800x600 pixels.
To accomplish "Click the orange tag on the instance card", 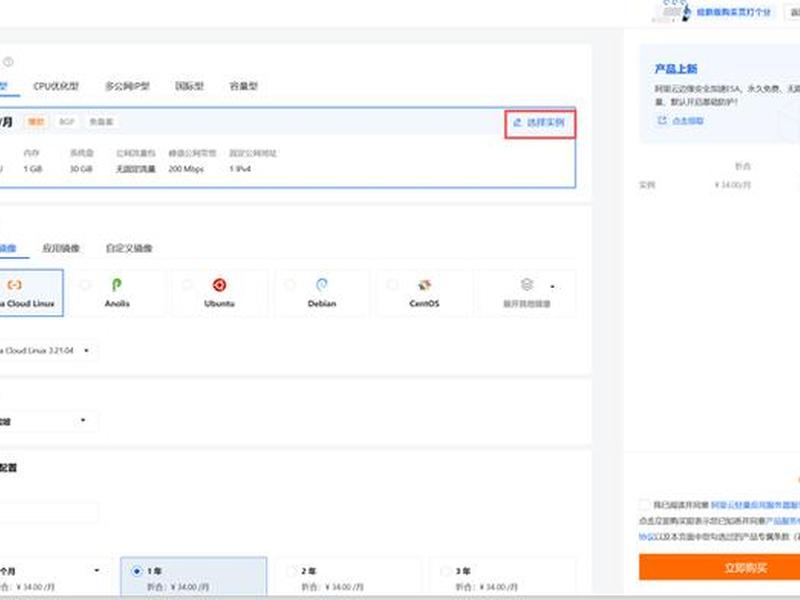I will pyautogui.click(x=36, y=121).
